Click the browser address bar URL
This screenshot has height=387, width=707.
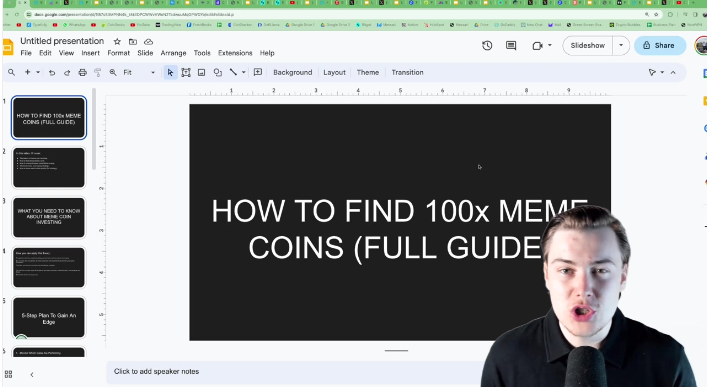point(134,14)
